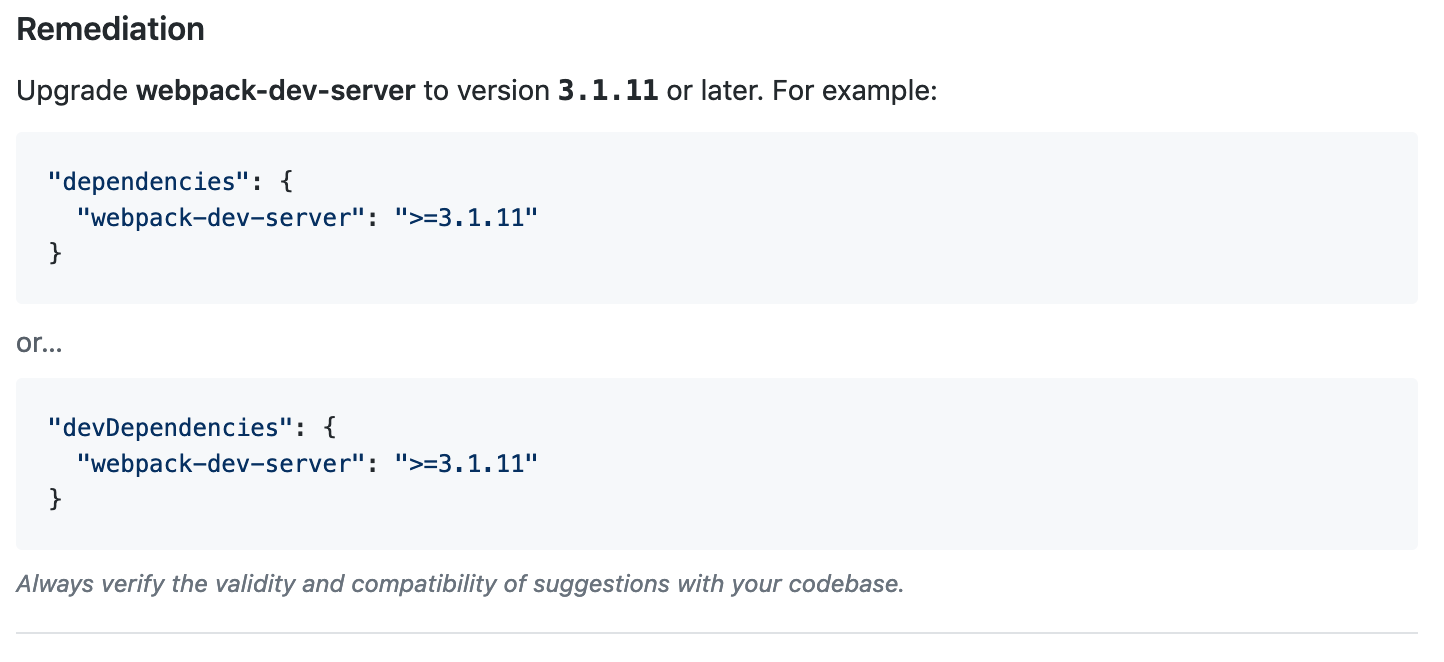Click the word Upgrade in the instruction sentence
This screenshot has width=1444, height=662.
72,91
